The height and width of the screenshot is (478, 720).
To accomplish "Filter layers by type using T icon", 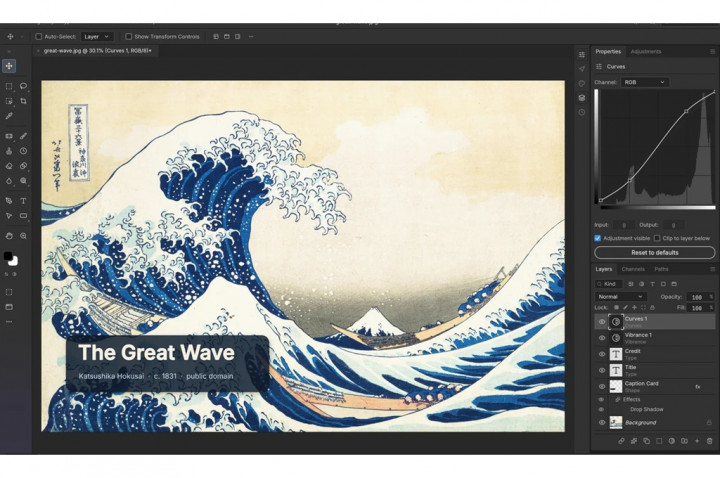I will [652, 284].
